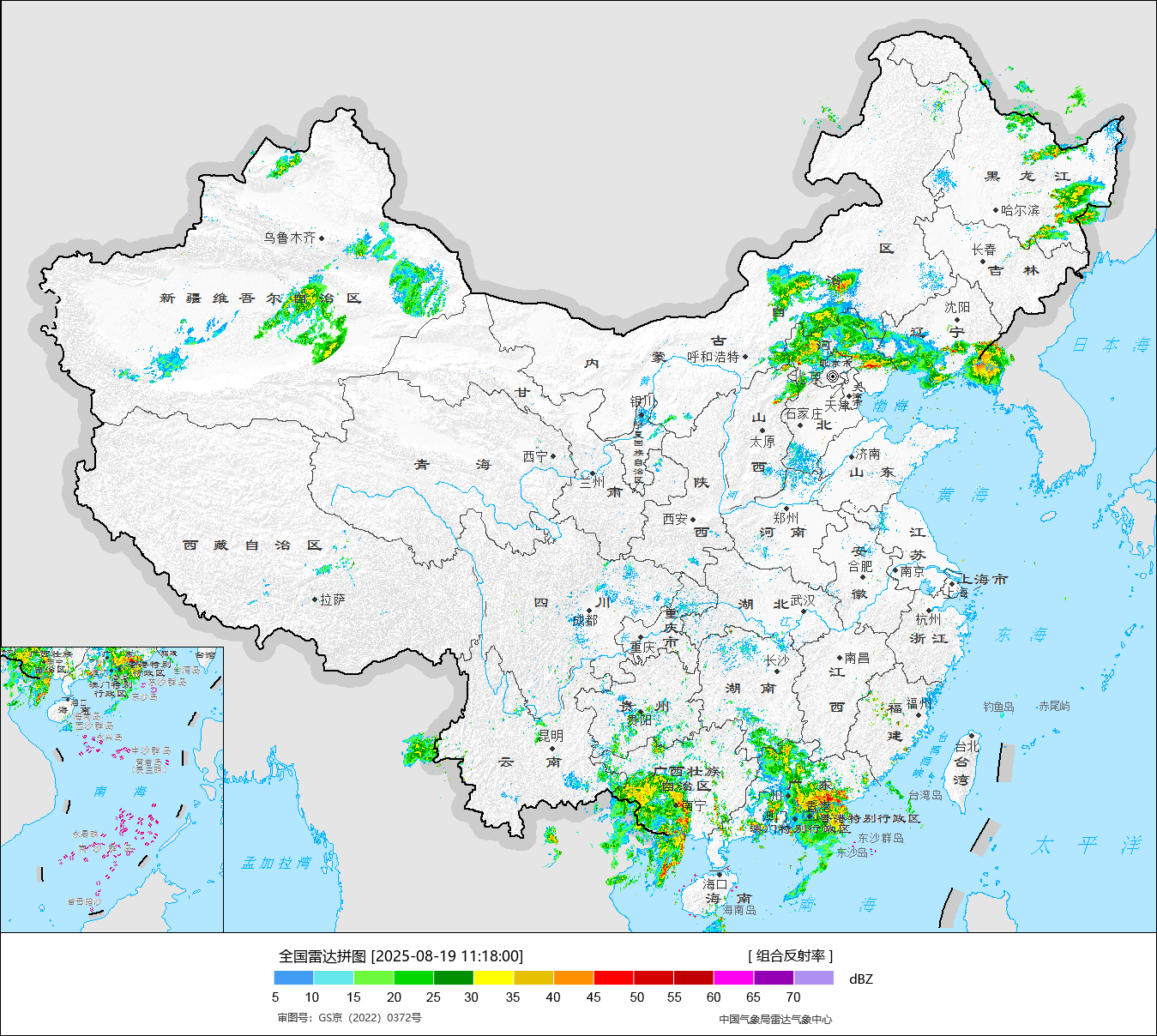Click the Ürümqi (乌鲁木齐) city dot
The image size is (1157, 1036).
322,238
